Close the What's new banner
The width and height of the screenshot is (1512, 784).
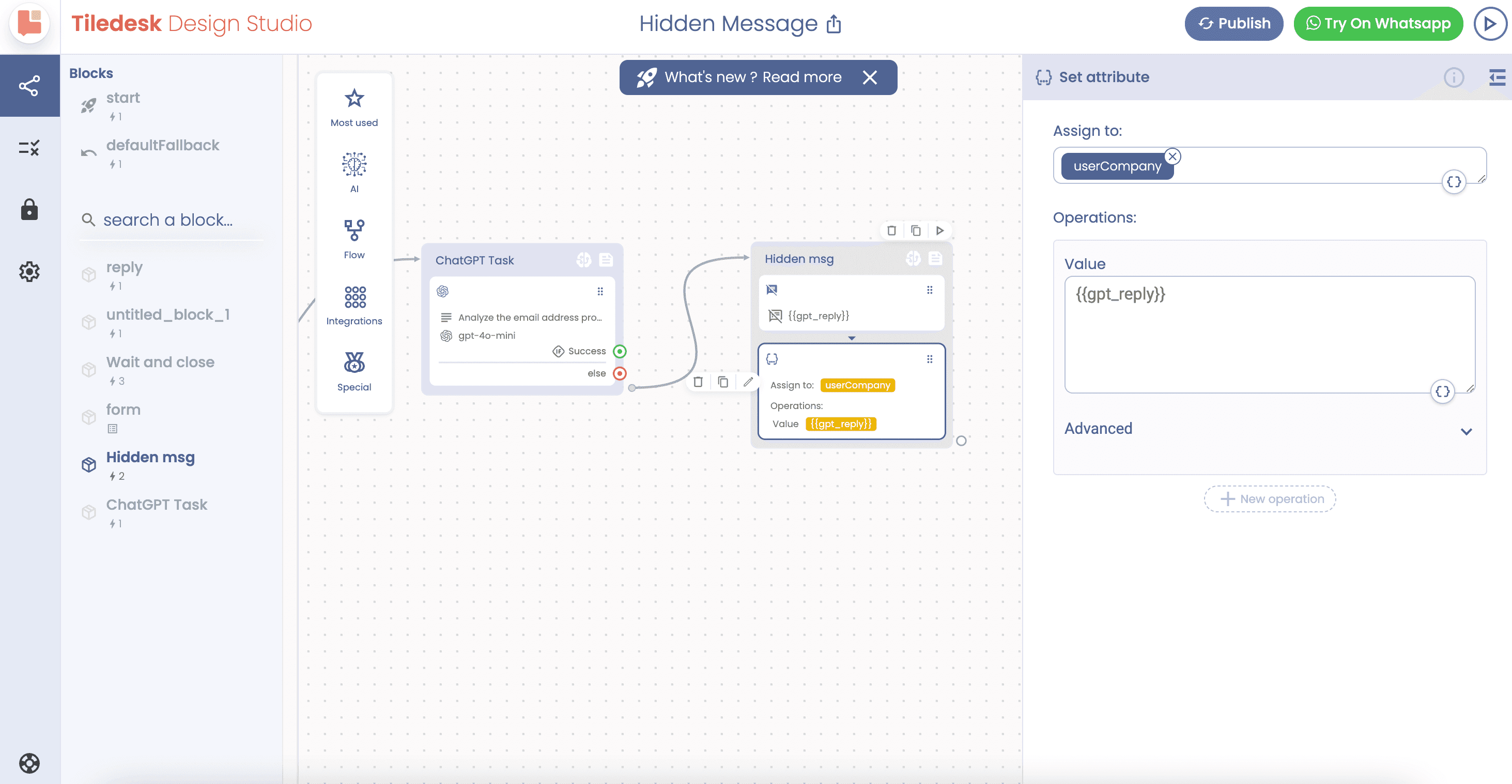coord(870,77)
